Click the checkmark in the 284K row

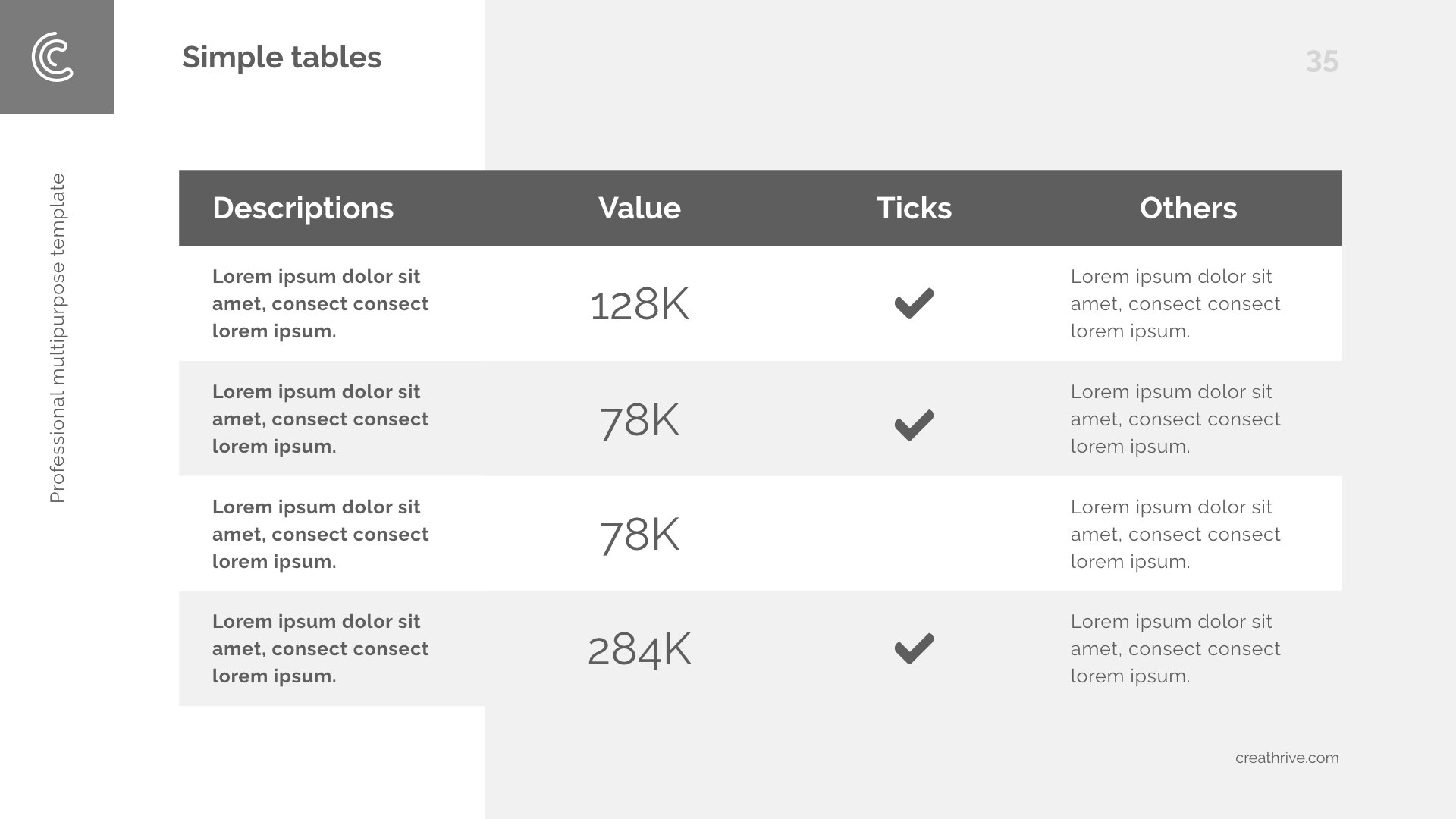tap(914, 648)
